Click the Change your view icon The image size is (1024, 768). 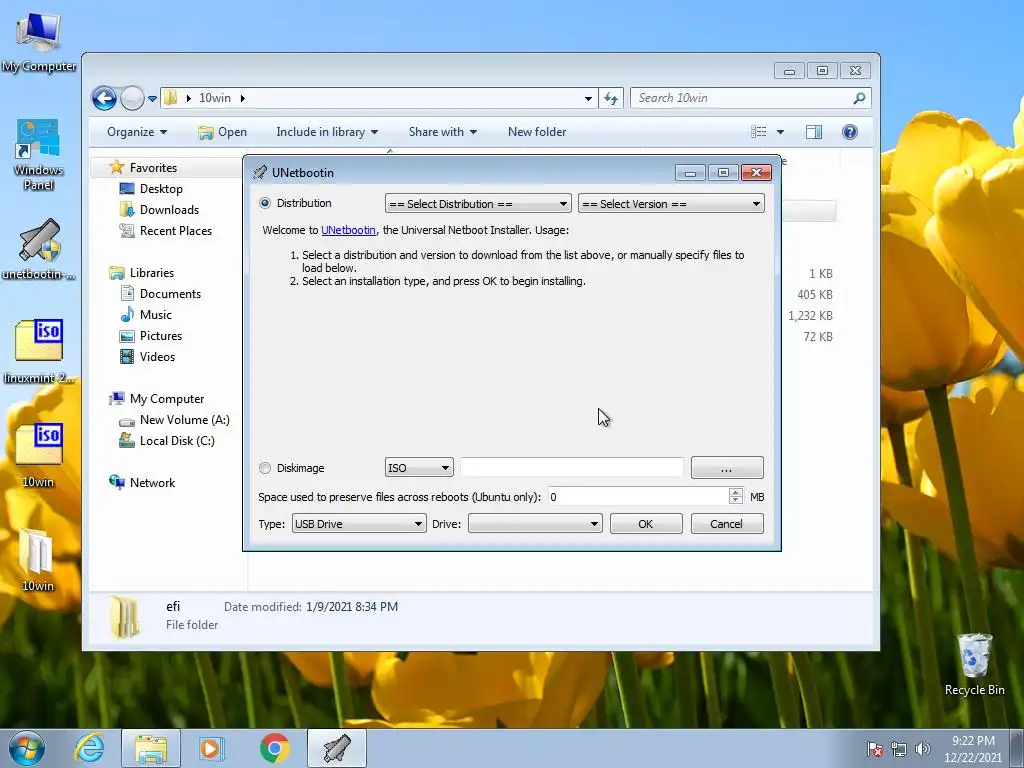point(759,132)
